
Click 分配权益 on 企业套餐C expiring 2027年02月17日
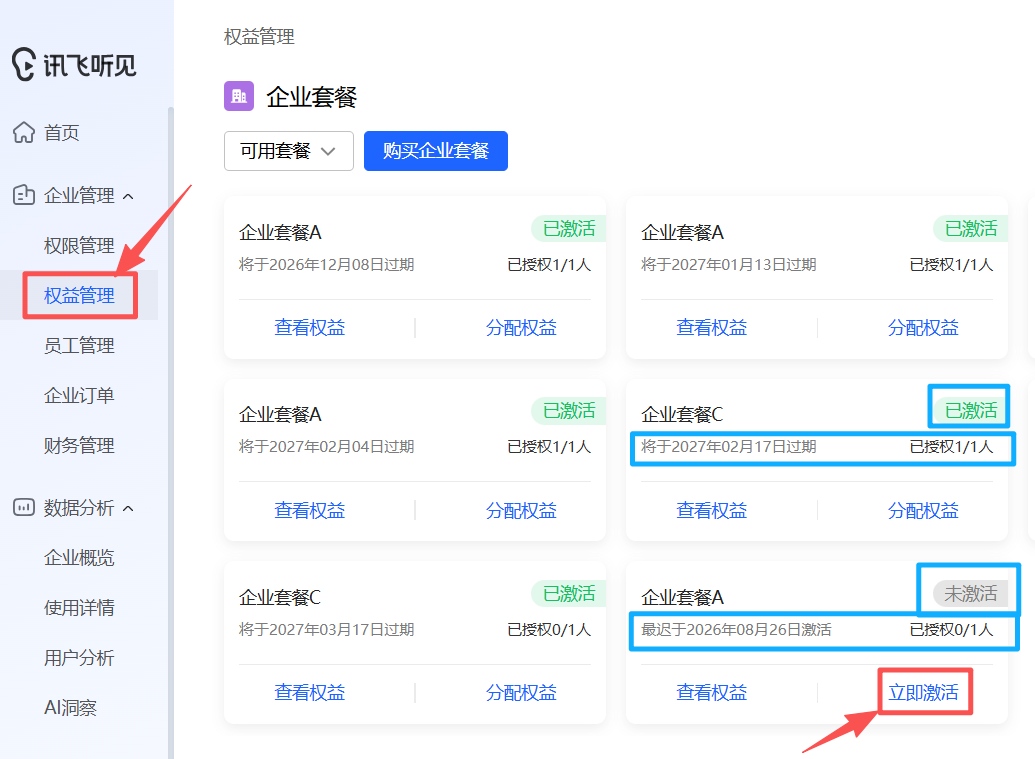click(924, 510)
